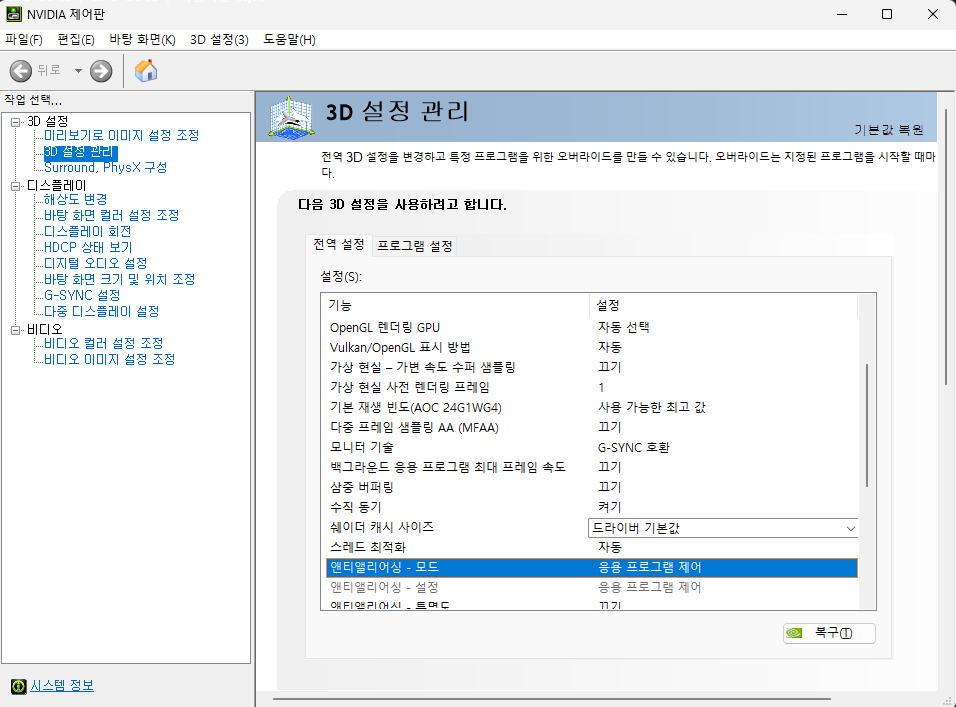The width and height of the screenshot is (956, 707).
Task: Select the Vulkan/OpenGL 표시 방법 row
Action: pos(591,347)
